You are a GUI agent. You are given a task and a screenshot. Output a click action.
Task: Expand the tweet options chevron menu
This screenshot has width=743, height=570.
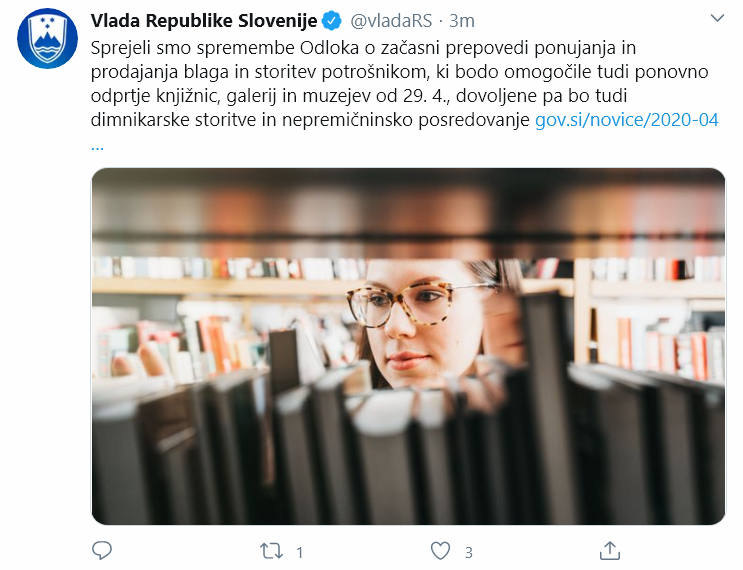coord(717,18)
